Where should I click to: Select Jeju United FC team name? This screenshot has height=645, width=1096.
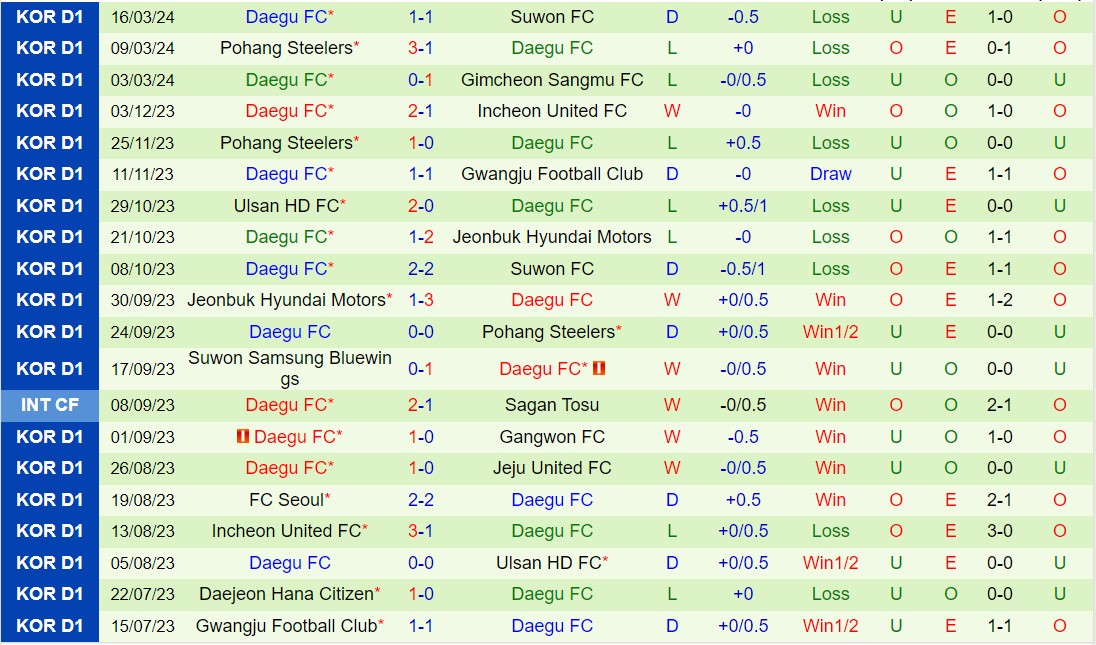click(x=552, y=468)
